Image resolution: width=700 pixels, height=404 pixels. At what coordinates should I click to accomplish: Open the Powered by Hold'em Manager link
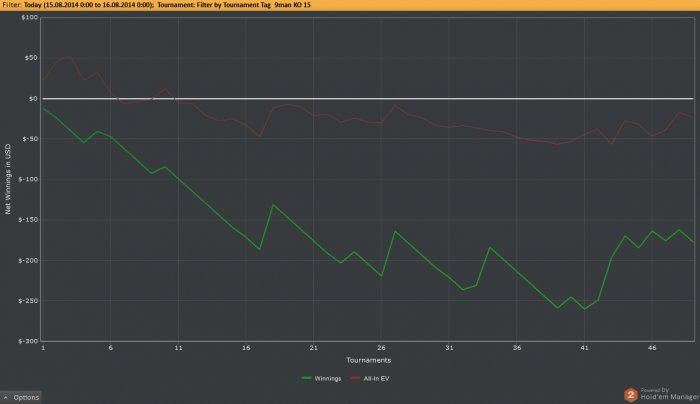(670, 394)
